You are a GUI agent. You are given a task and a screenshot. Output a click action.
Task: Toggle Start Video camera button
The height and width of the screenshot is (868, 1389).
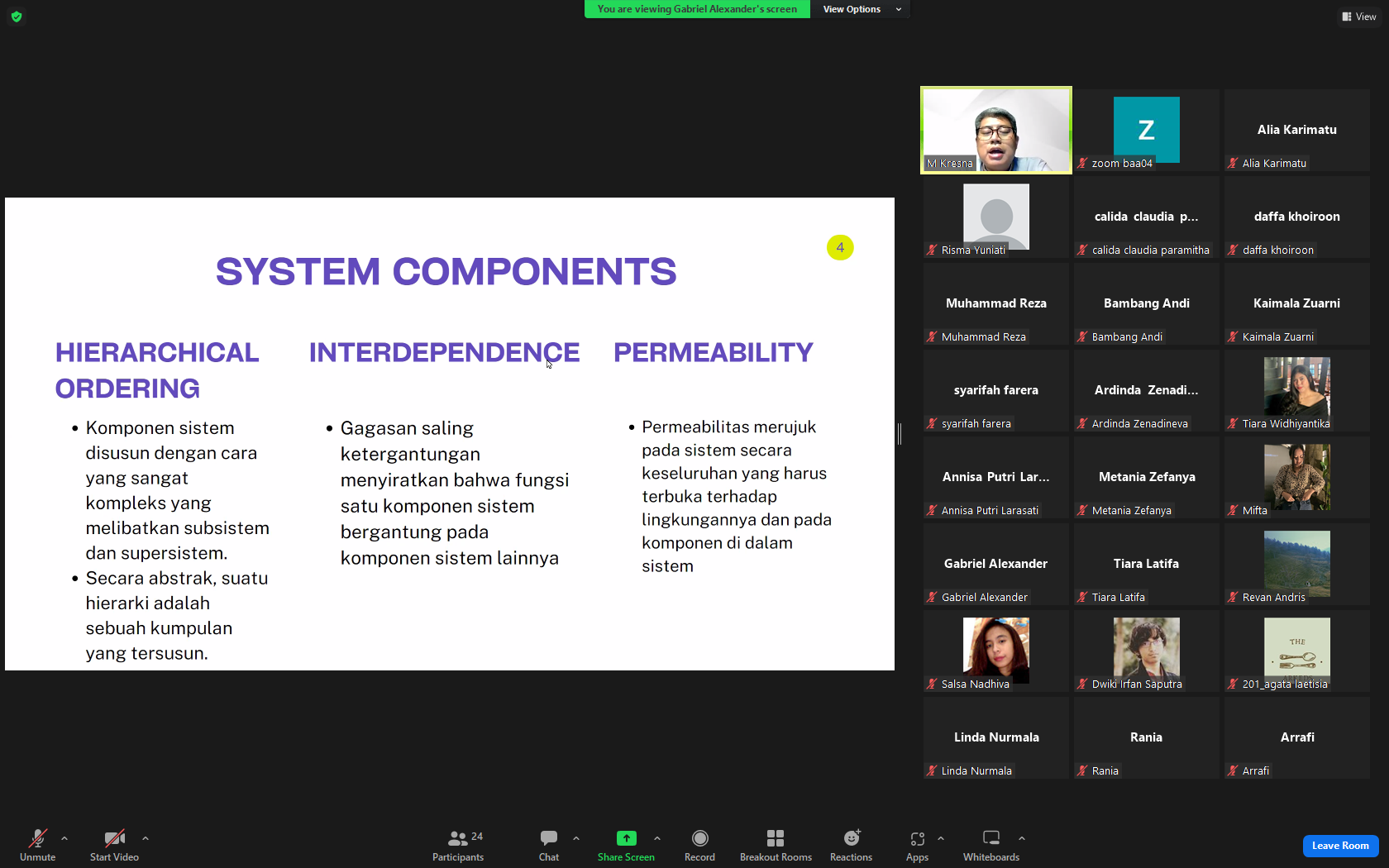click(114, 845)
